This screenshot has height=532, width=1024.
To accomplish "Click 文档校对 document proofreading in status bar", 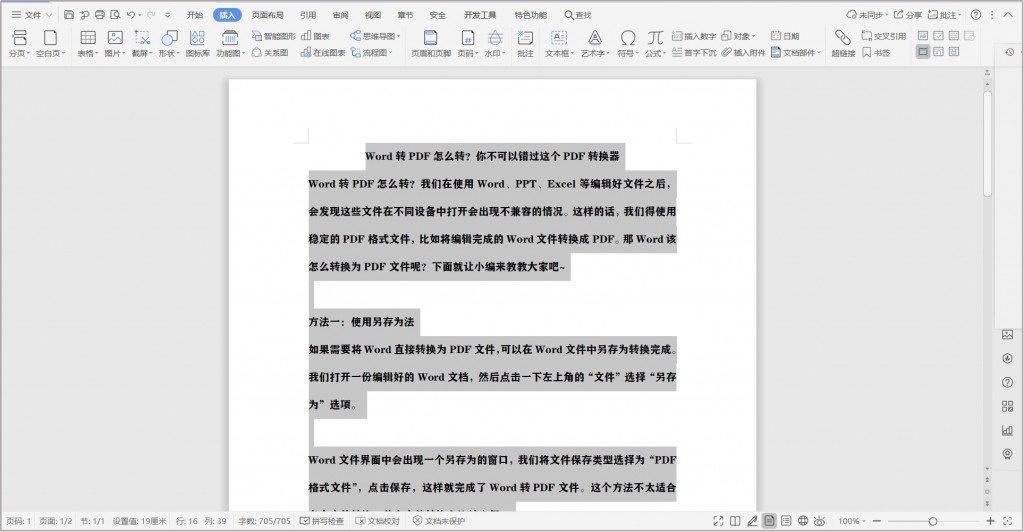I will tap(377, 521).
